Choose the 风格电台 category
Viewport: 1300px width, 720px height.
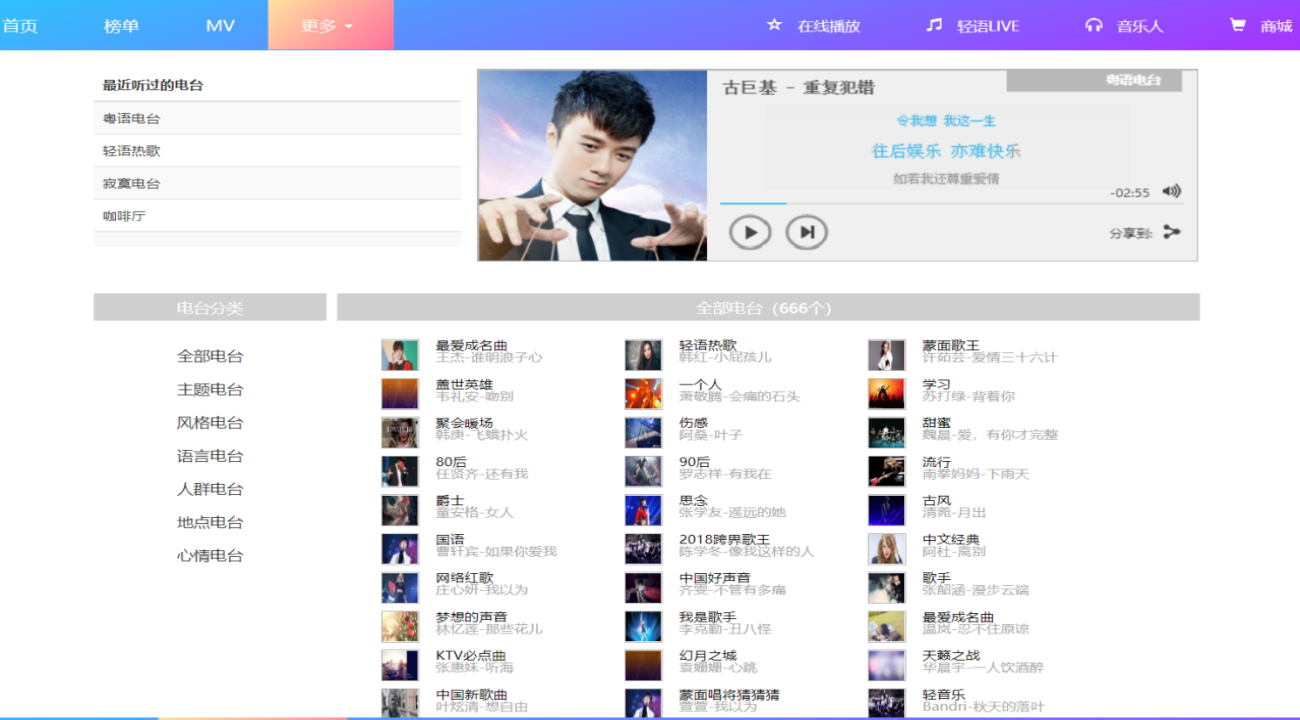(210, 422)
